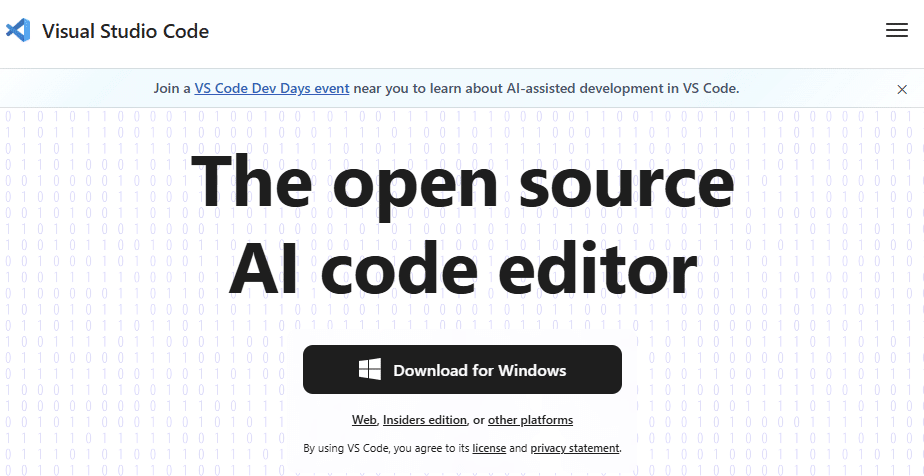924x476 pixels.
Task: Follow the other platforms link
Action: (530, 420)
